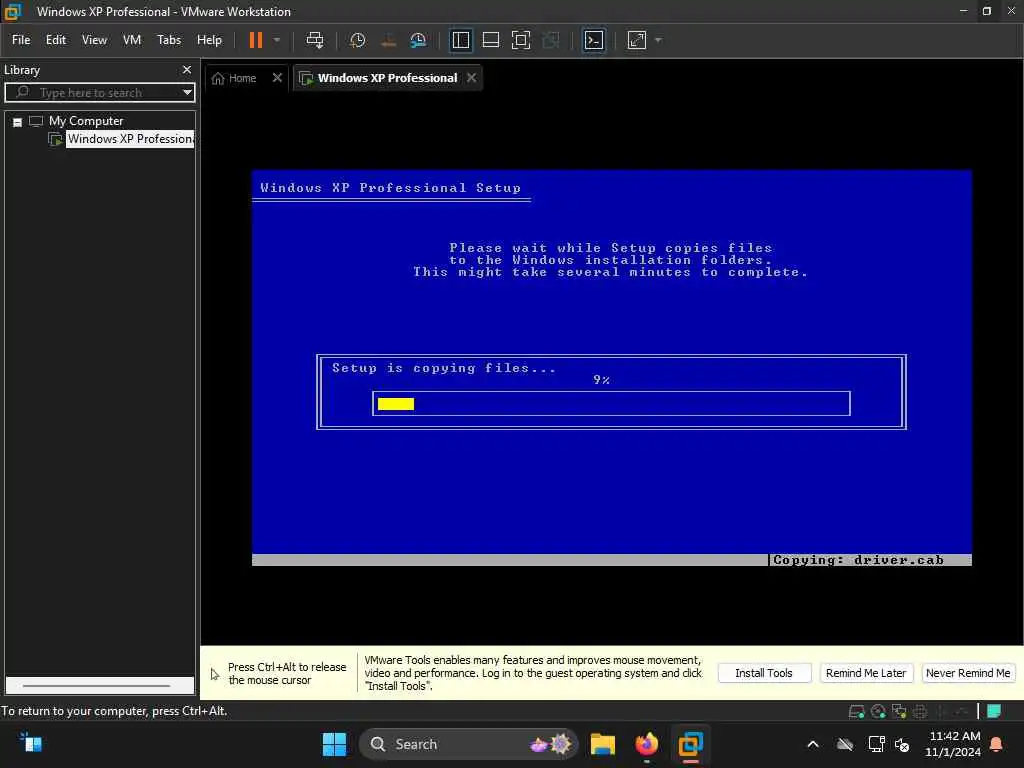Viewport: 1024px width, 768px height.
Task: Open the snapshot manager icon
Action: click(x=418, y=40)
